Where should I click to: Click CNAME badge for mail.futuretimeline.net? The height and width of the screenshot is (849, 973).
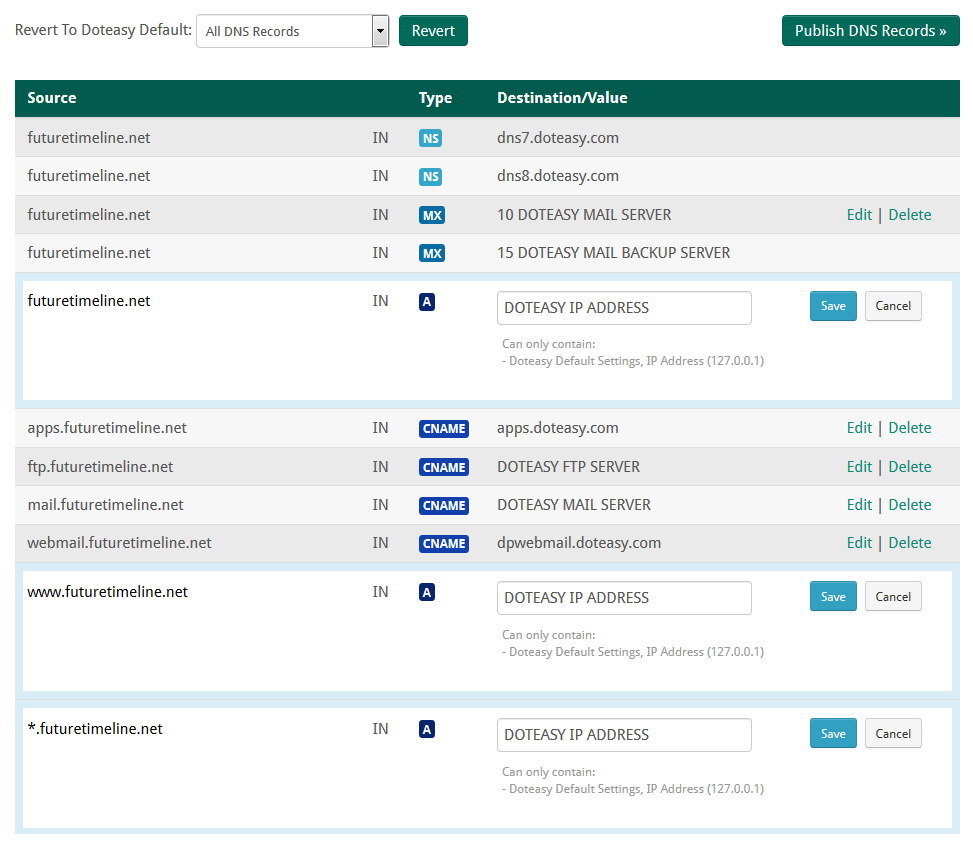(x=444, y=506)
